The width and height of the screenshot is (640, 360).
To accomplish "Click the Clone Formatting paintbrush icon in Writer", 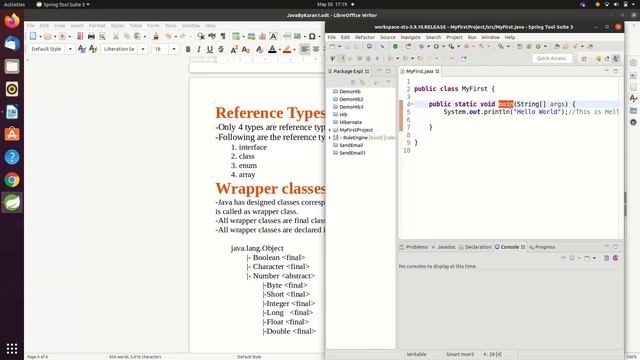I will point(156,36).
